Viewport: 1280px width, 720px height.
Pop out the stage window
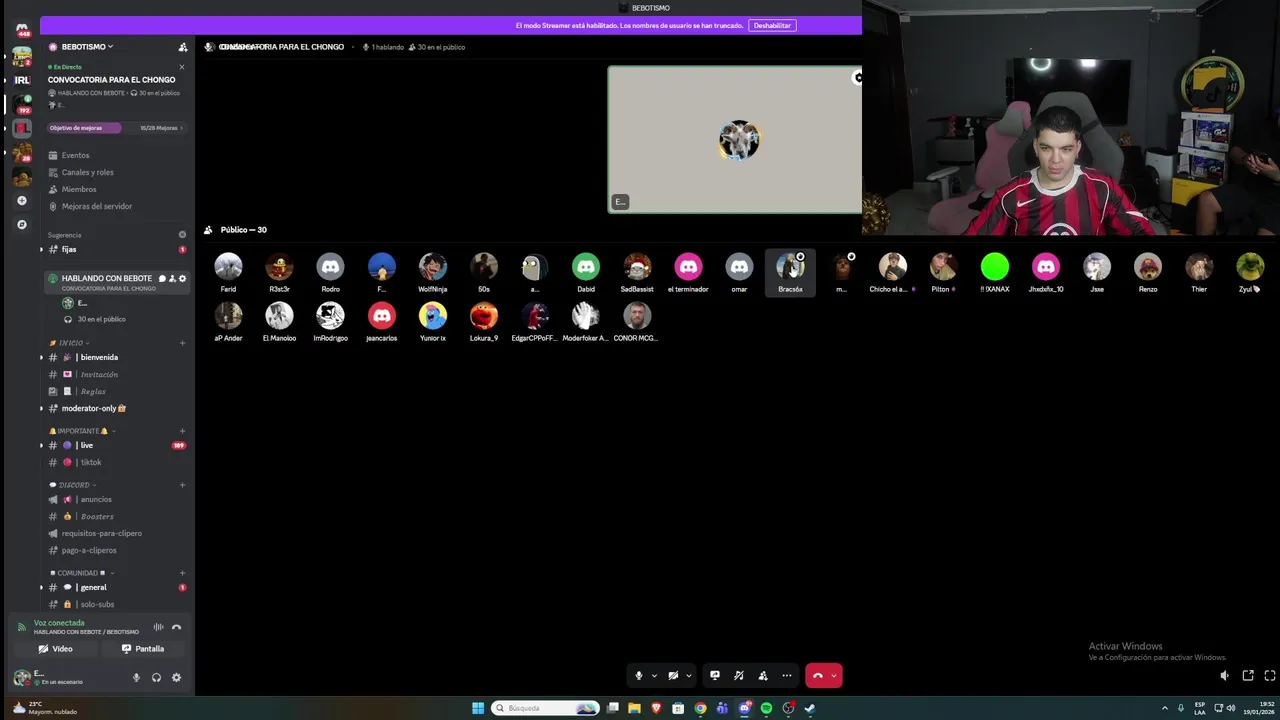point(1248,676)
